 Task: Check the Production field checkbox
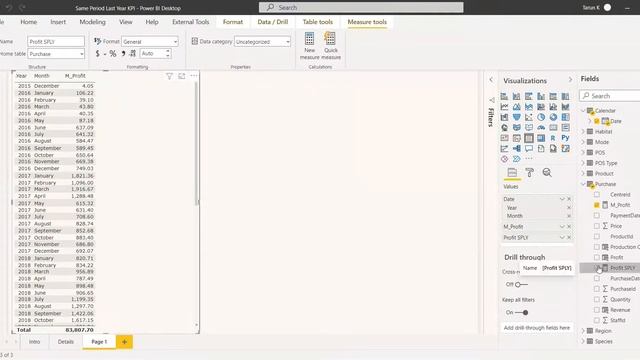pyautogui.click(x=597, y=247)
